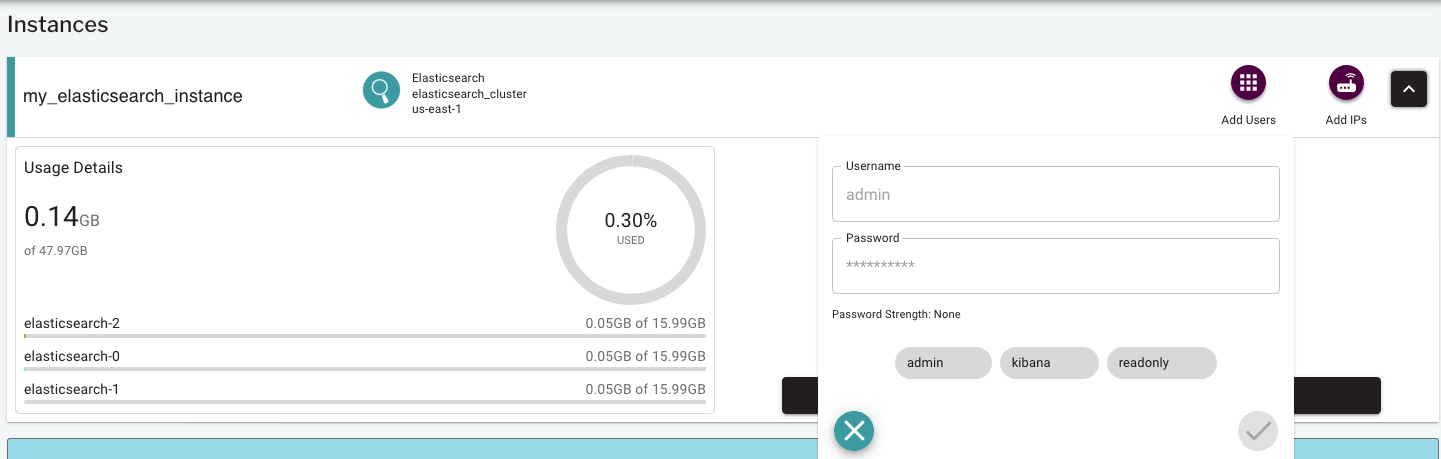Click the 0.30% used donut chart

pos(631,229)
